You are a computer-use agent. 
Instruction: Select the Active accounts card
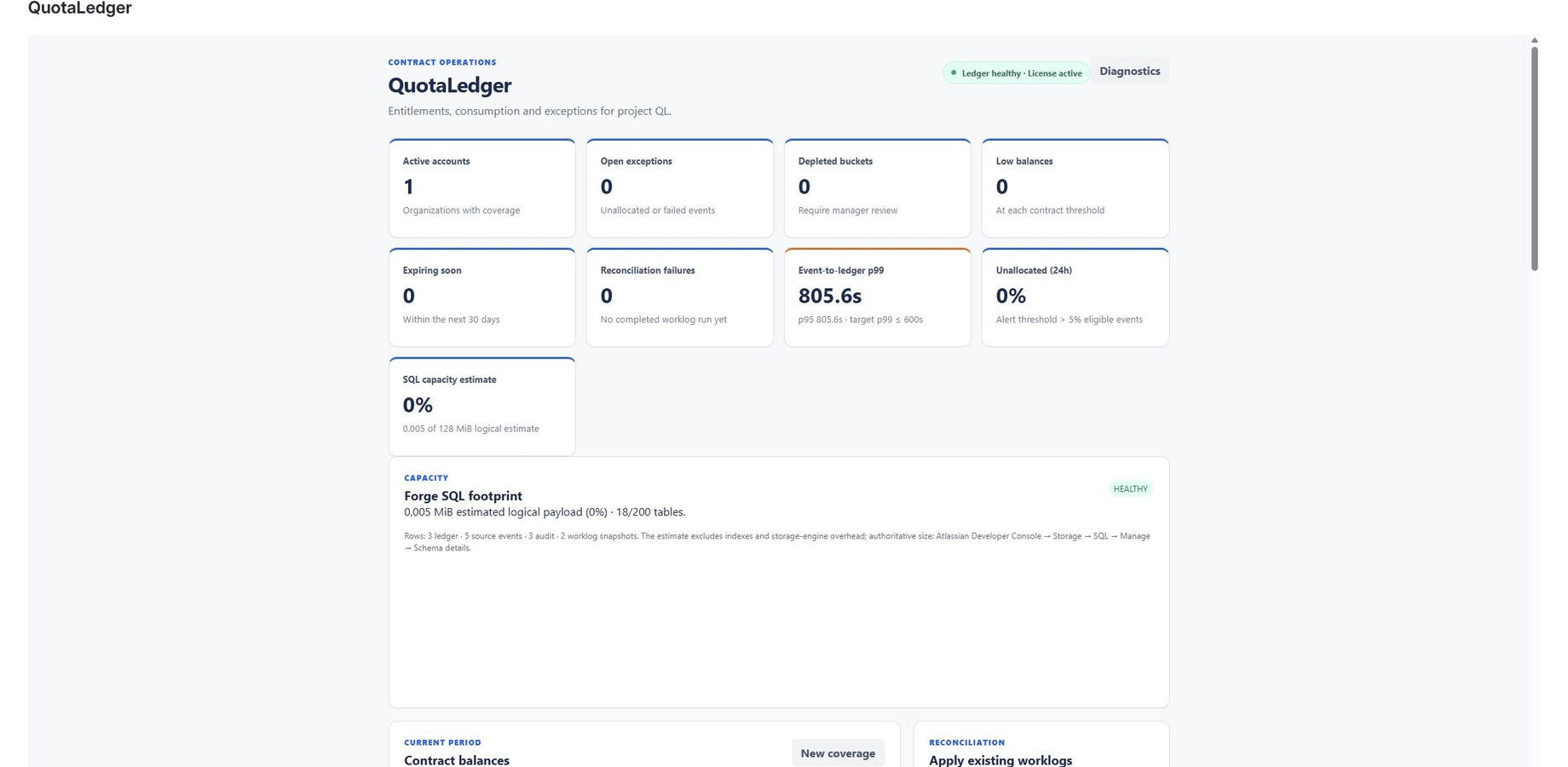click(481, 188)
